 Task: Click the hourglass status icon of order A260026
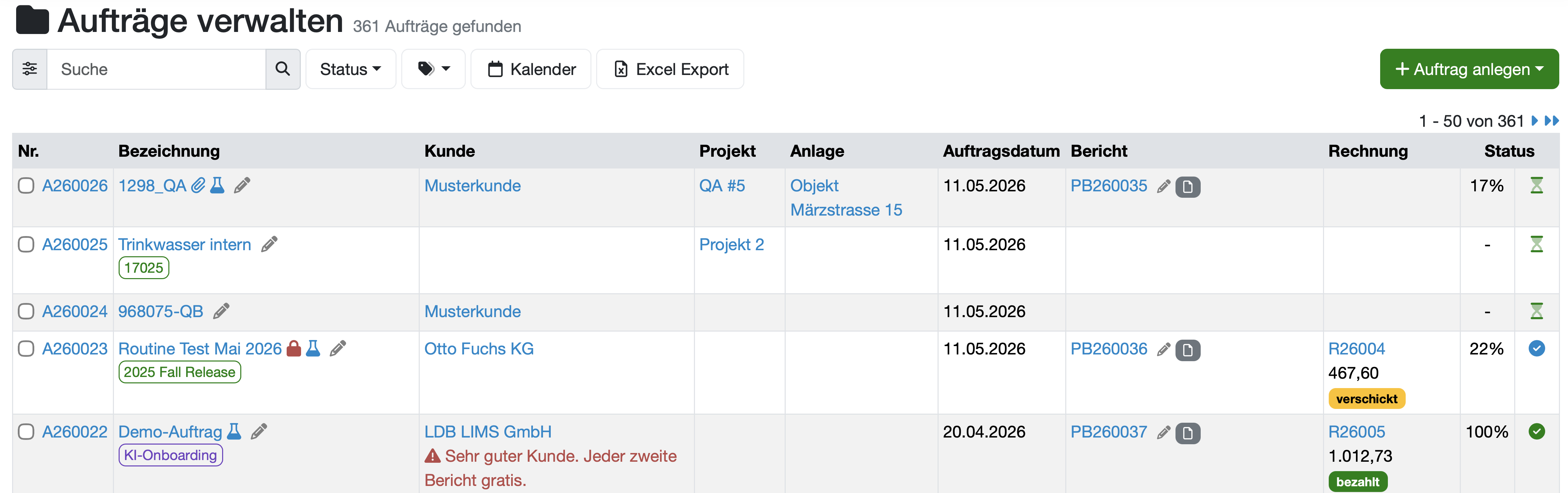(1536, 185)
